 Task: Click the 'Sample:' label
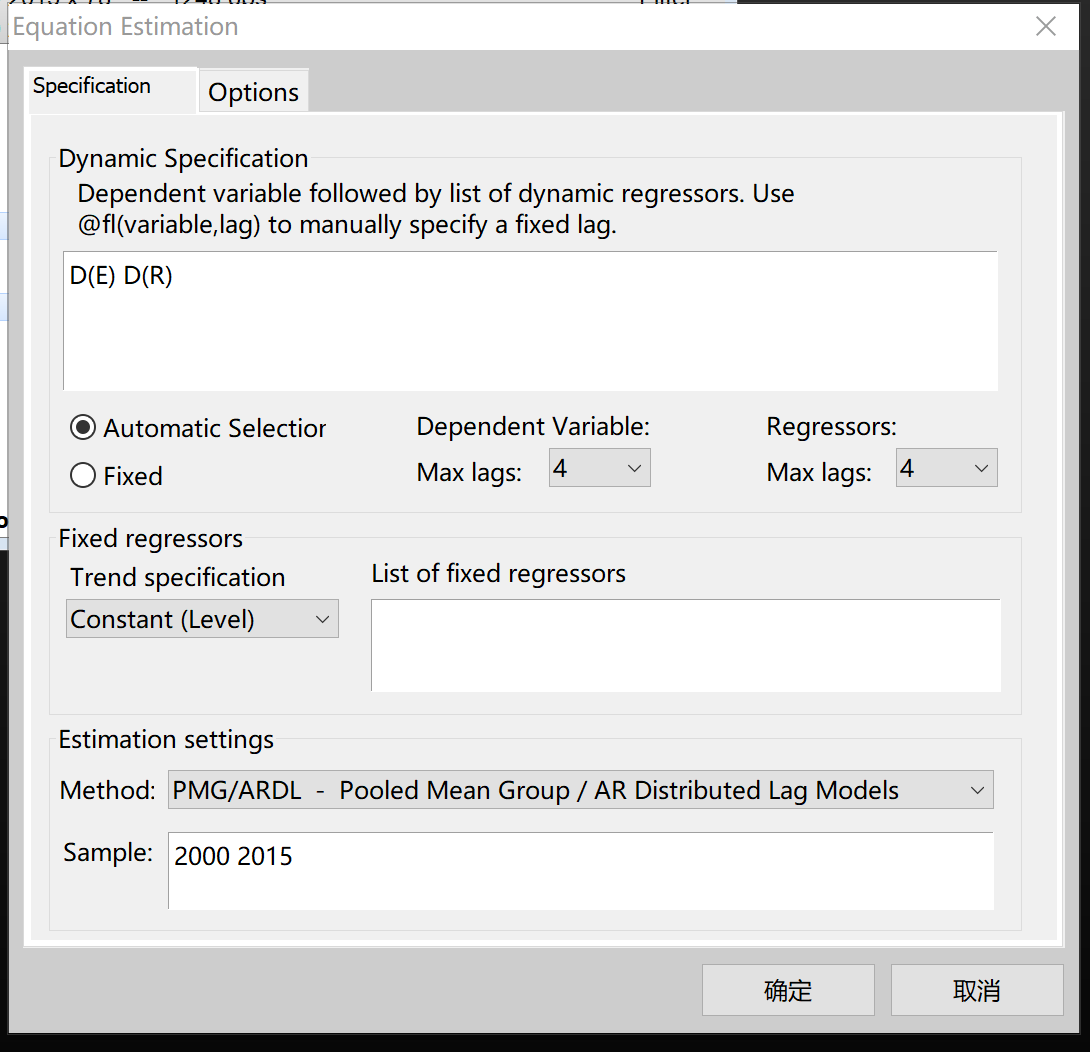[107, 852]
